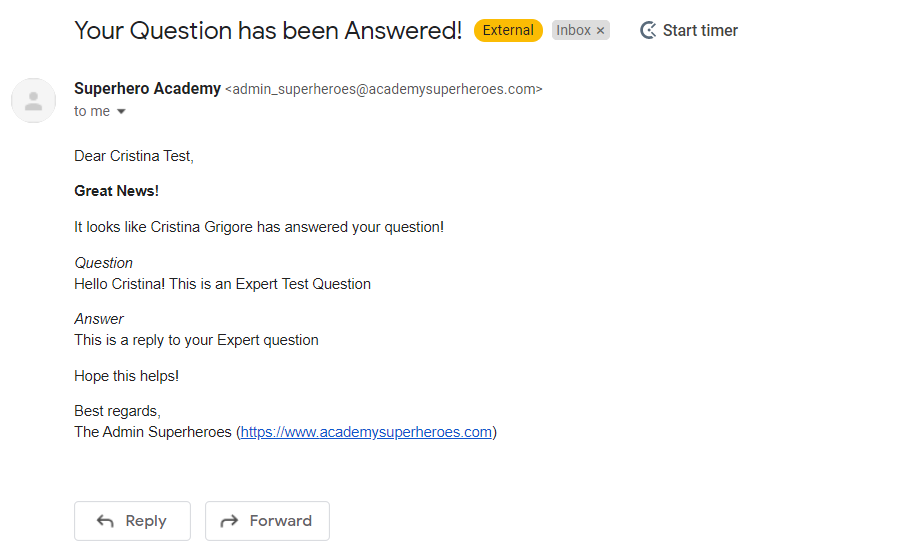
Task: Remove the Inbox label with the x
Action: coord(600,31)
